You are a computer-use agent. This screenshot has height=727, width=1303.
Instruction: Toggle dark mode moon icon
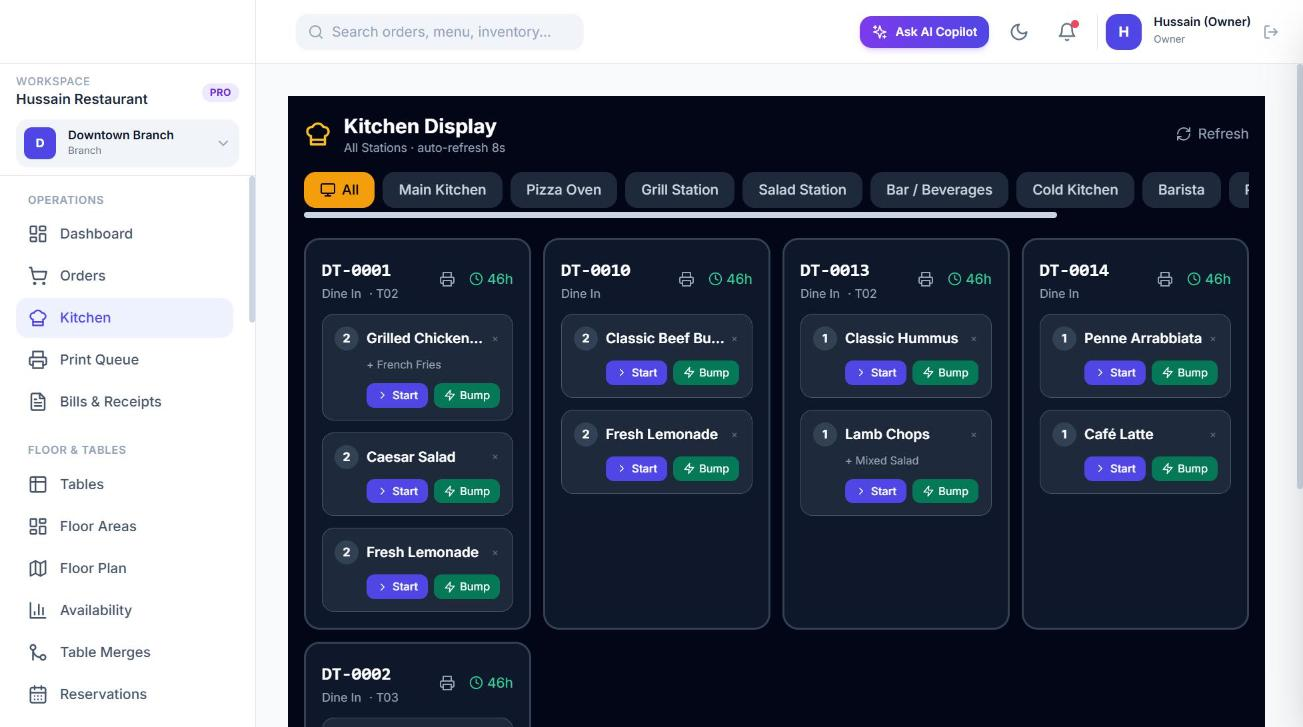1019,32
